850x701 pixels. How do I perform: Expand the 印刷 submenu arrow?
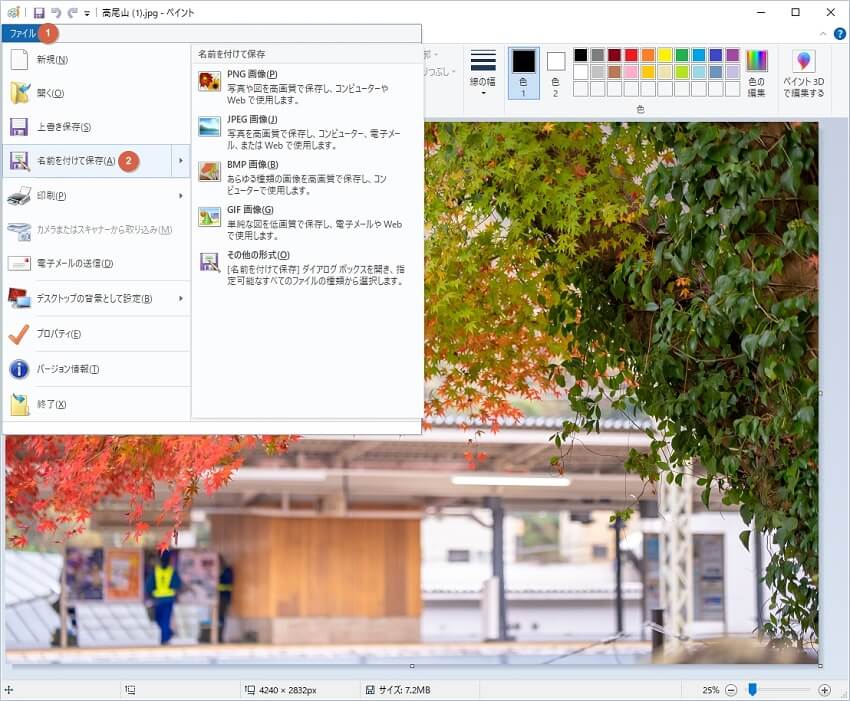pyautogui.click(x=180, y=195)
